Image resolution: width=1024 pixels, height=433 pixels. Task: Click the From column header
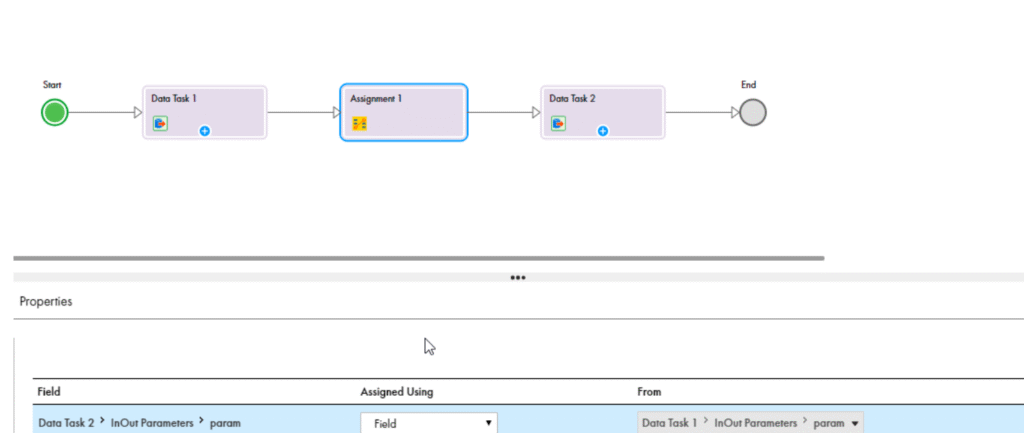tap(649, 392)
